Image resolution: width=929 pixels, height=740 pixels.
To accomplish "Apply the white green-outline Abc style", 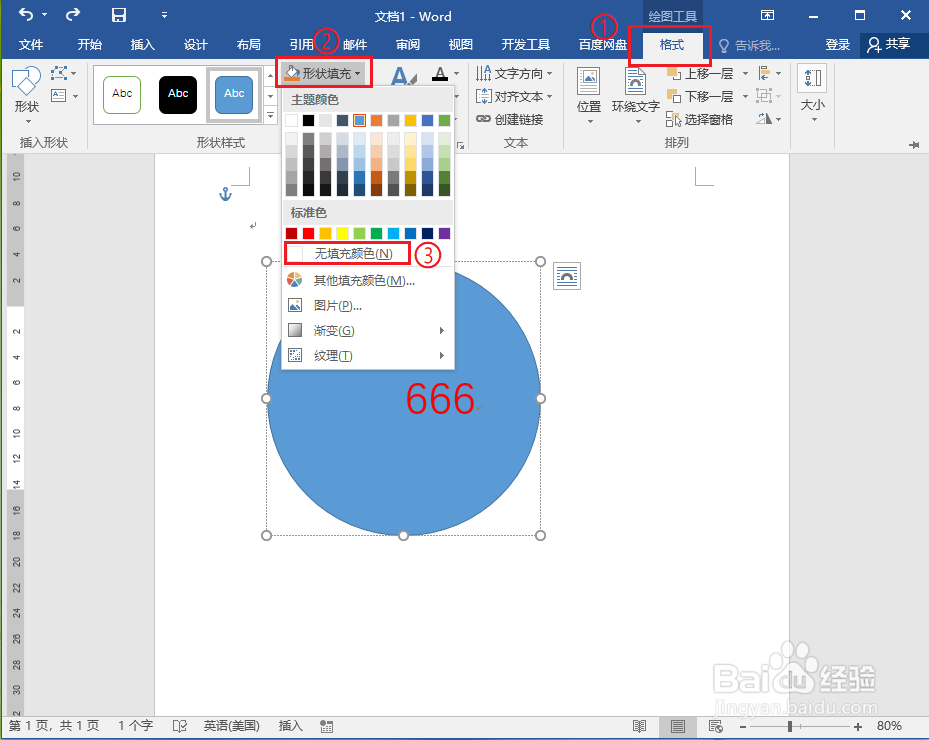I will 122,94.
